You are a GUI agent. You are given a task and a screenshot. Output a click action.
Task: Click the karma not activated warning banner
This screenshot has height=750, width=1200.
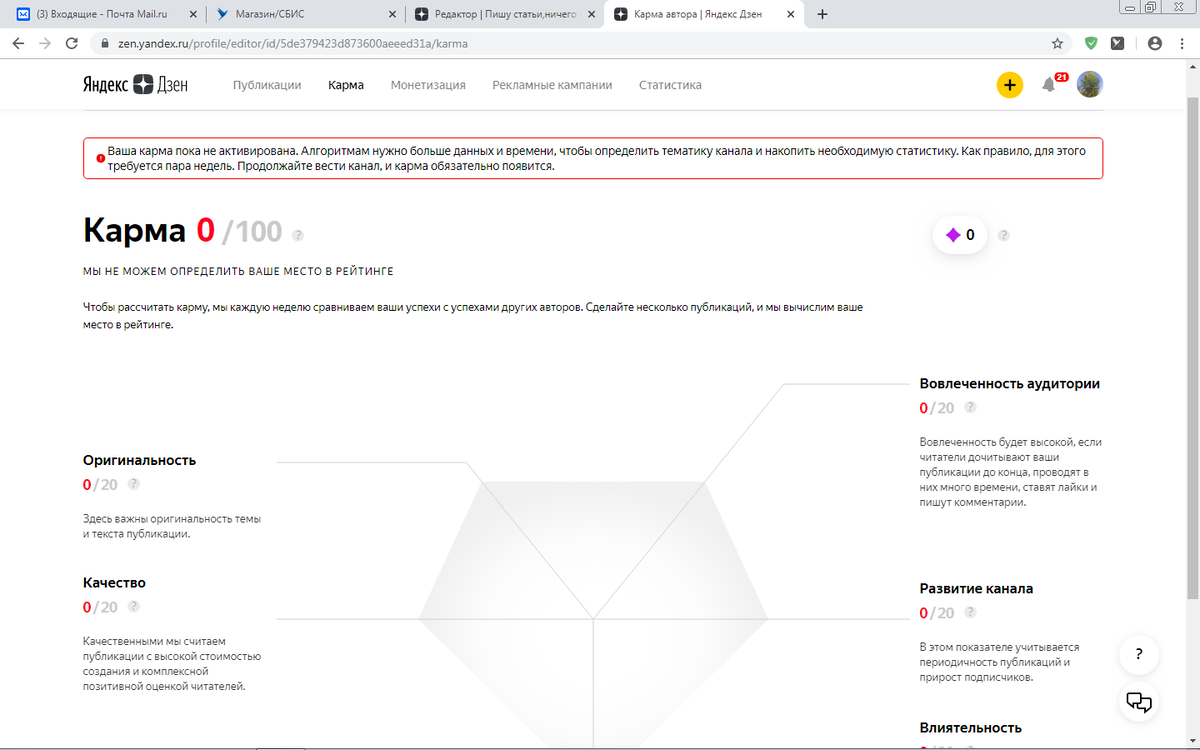pos(593,158)
